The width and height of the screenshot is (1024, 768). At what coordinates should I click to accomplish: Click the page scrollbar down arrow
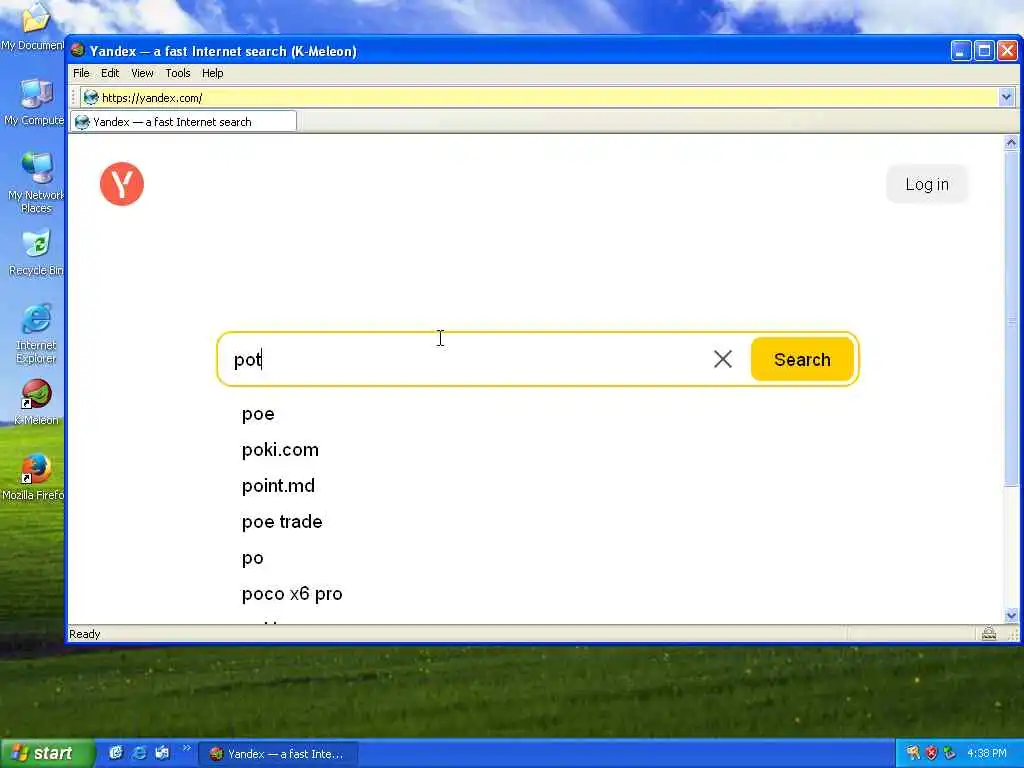point(1011,615)
